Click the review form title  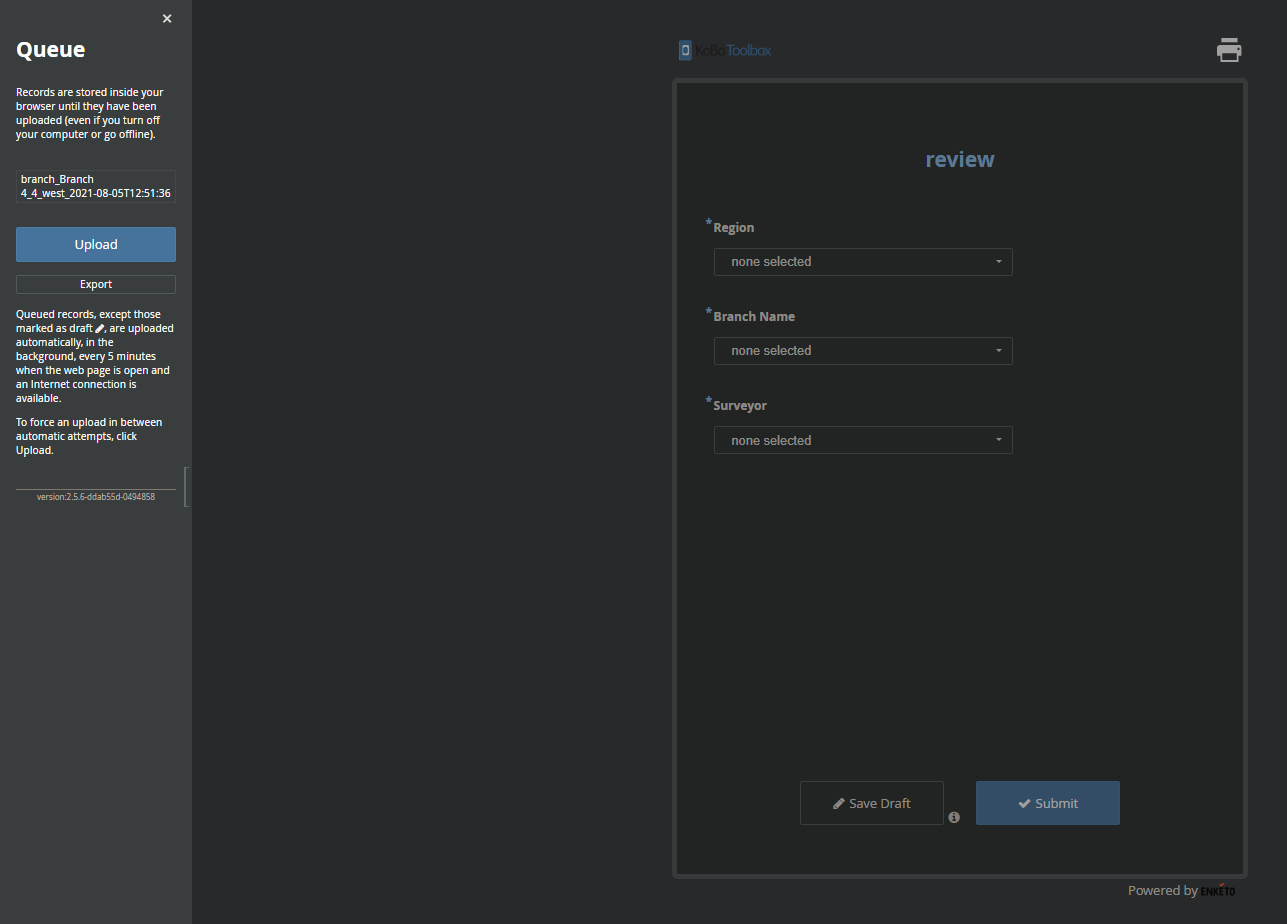click(959, 160)
